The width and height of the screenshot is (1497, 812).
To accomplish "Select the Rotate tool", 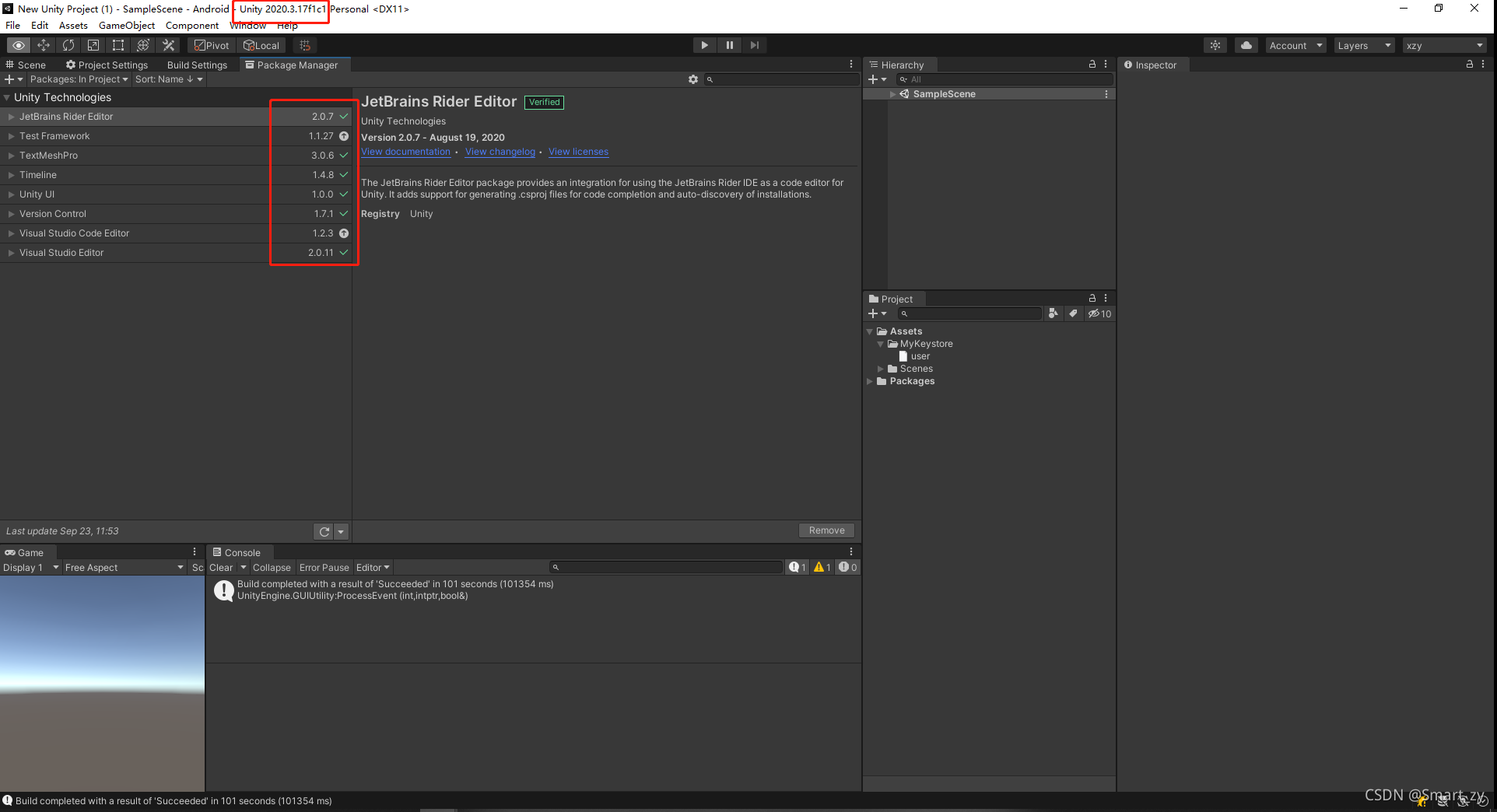I will pos(68,45).
